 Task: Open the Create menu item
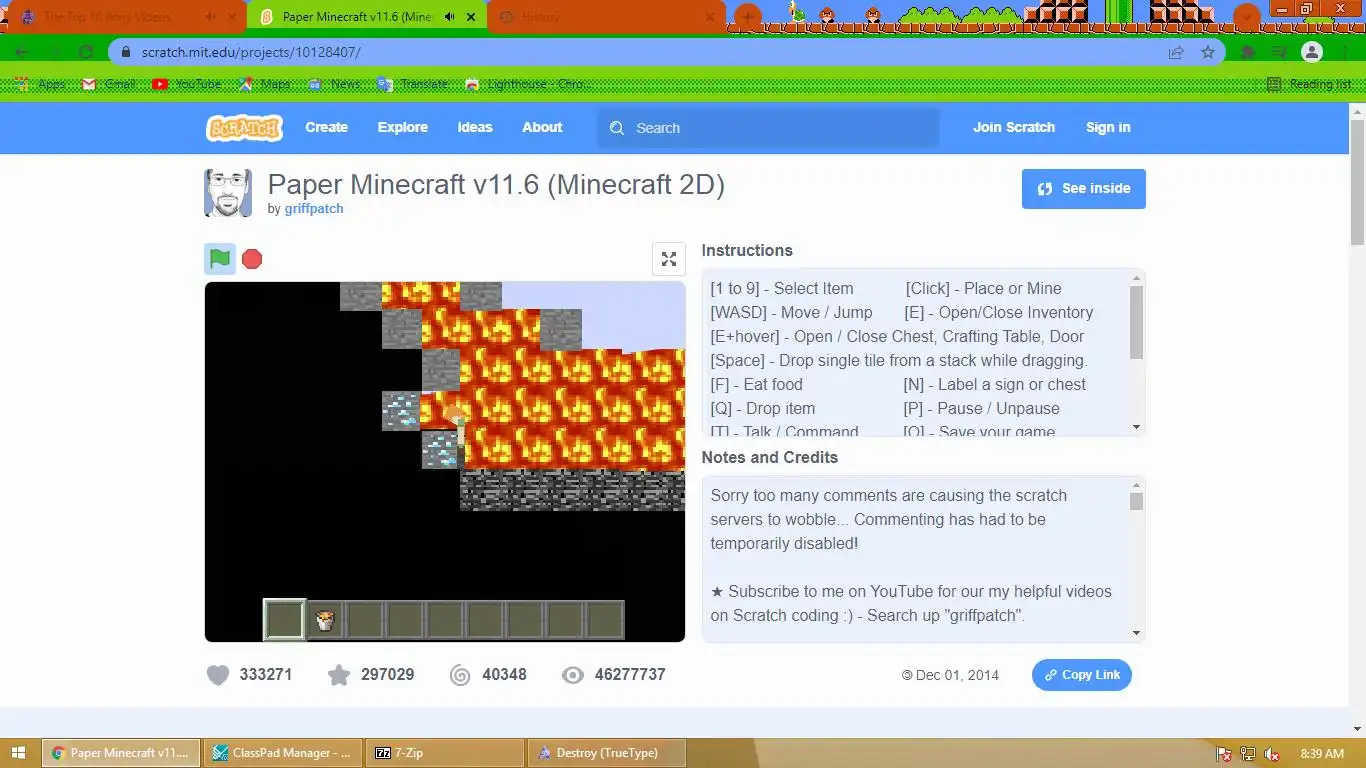click(x=326, y=128)
